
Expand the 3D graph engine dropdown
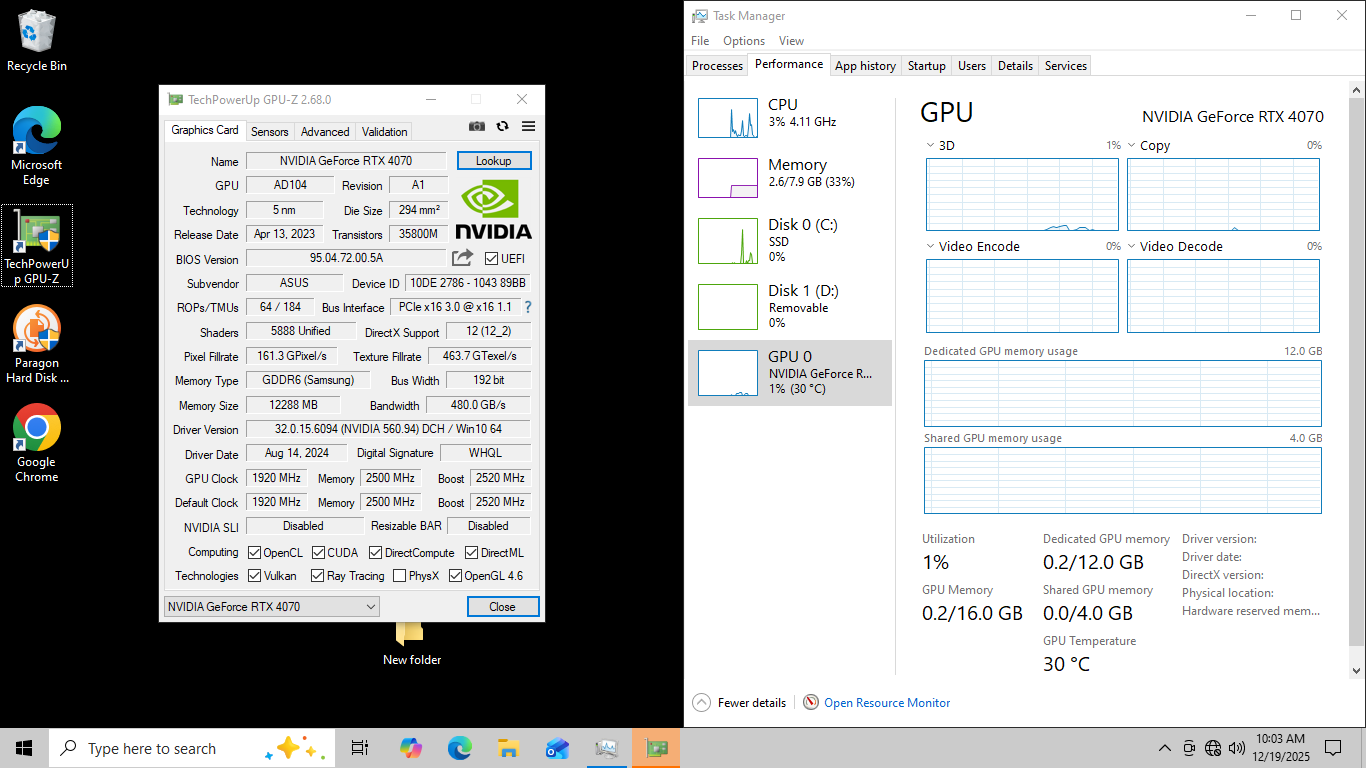[x=931, y=146]
